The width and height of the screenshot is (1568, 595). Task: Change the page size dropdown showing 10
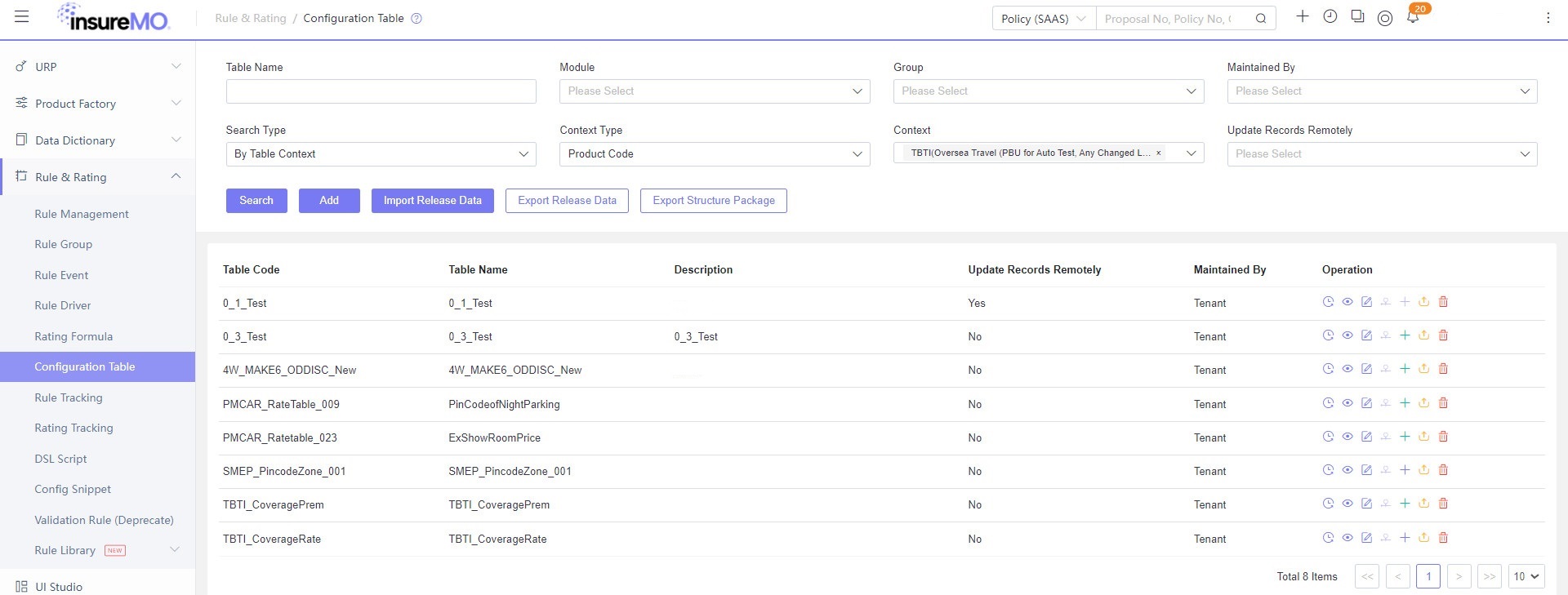tap(1526, 576)
